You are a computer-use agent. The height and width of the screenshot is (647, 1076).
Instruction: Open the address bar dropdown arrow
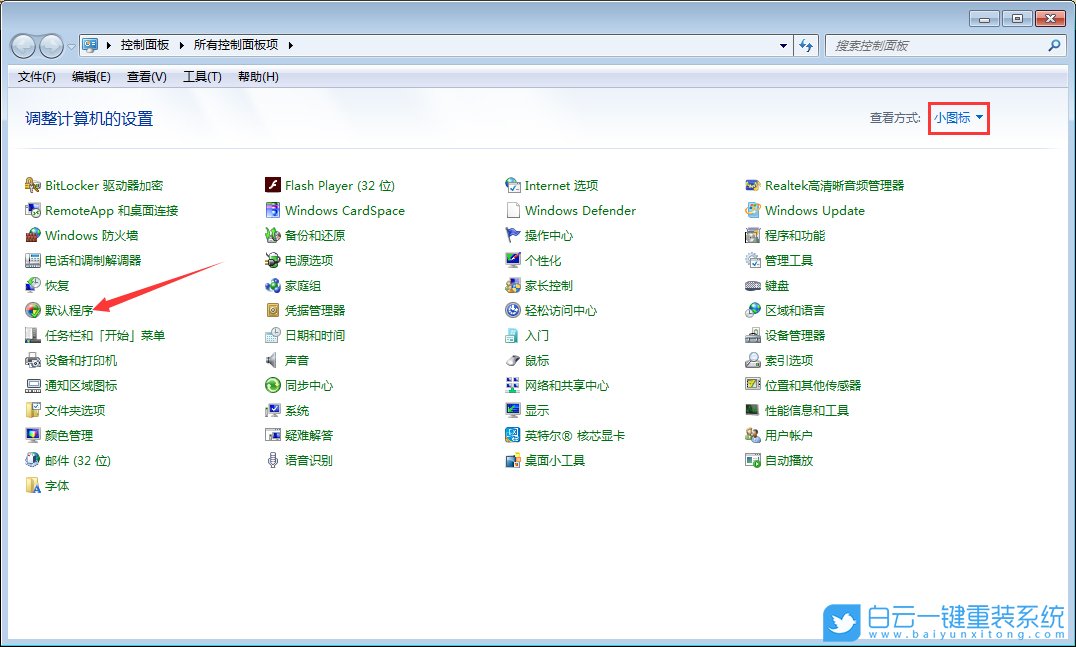tap(783, 45)
